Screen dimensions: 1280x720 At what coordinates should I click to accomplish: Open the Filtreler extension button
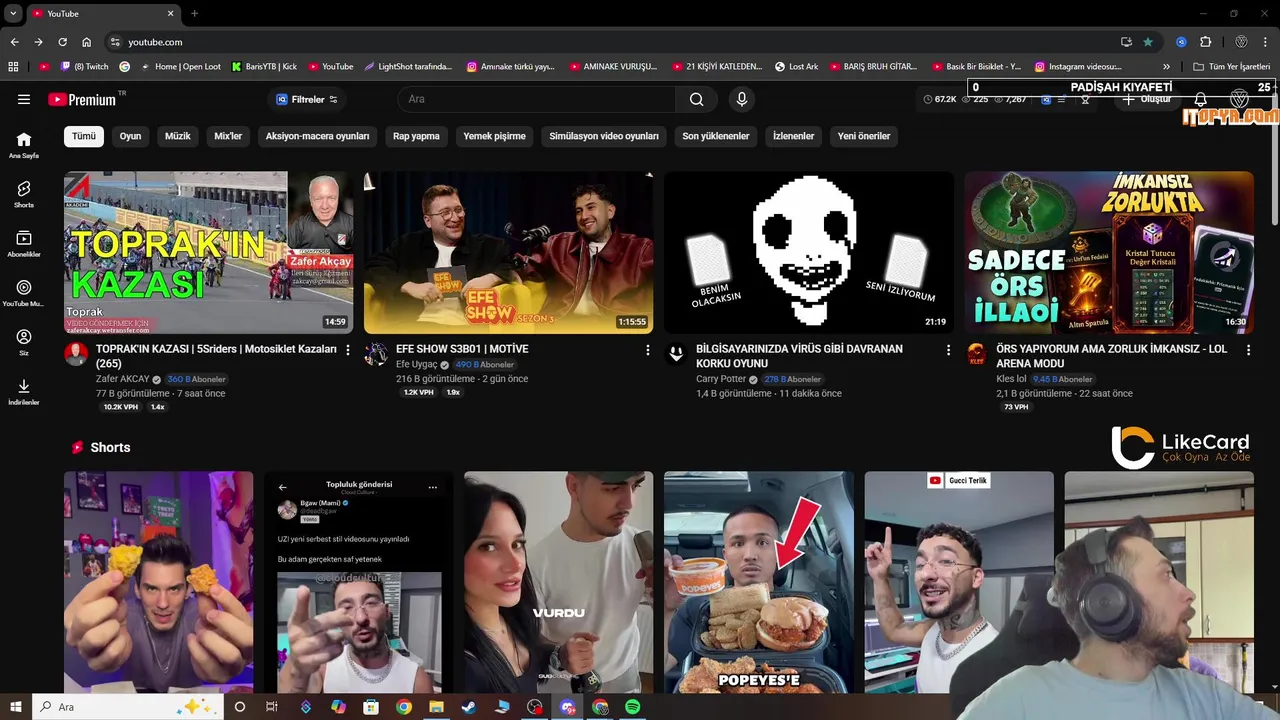coord(307,99)
